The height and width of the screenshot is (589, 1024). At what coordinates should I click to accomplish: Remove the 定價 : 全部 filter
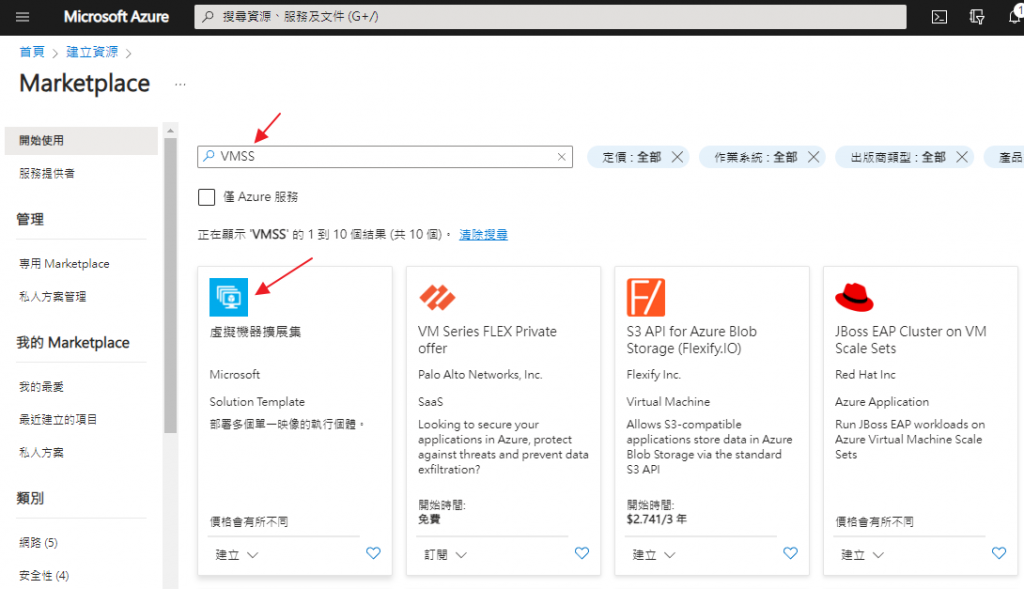[x=677, y=157]
